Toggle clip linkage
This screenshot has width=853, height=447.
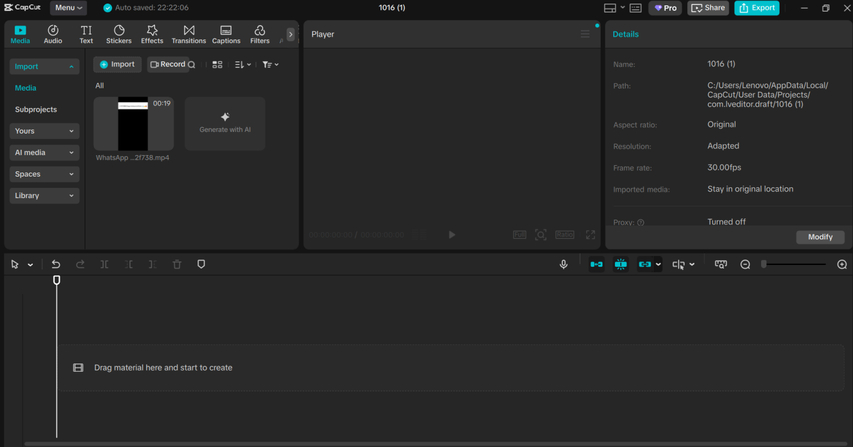click(x=645, y=264)
